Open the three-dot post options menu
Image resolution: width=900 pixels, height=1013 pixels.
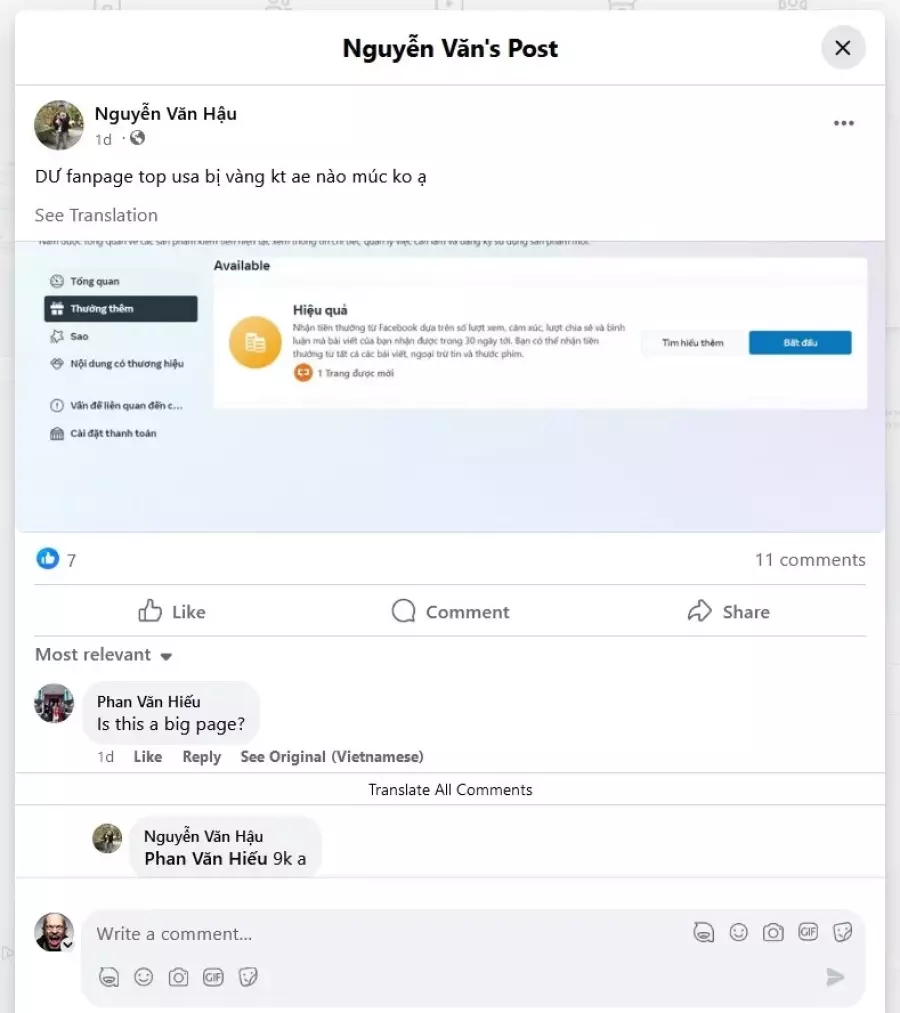coord(843,123)
